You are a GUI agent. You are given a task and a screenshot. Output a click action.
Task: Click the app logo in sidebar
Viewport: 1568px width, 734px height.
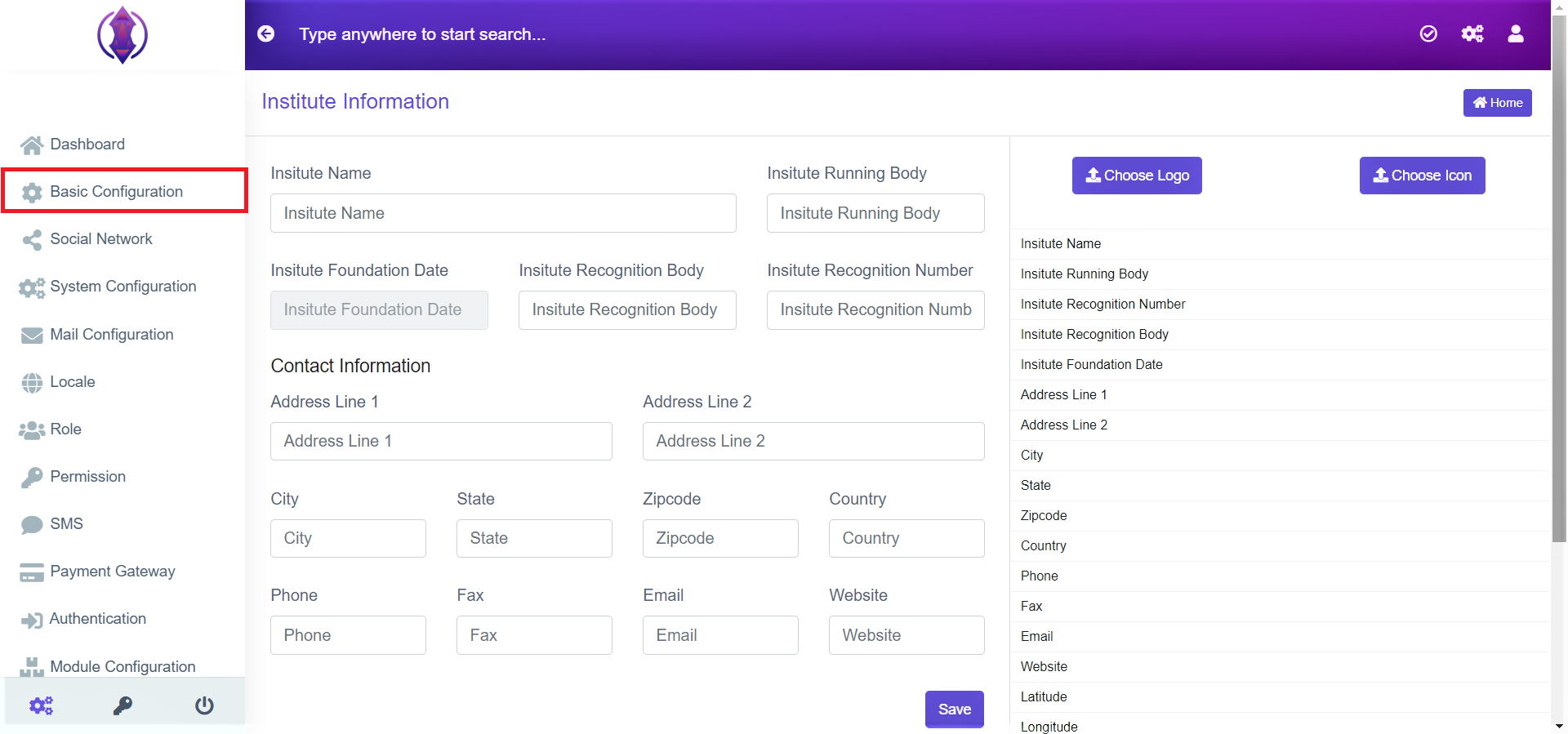122,35
